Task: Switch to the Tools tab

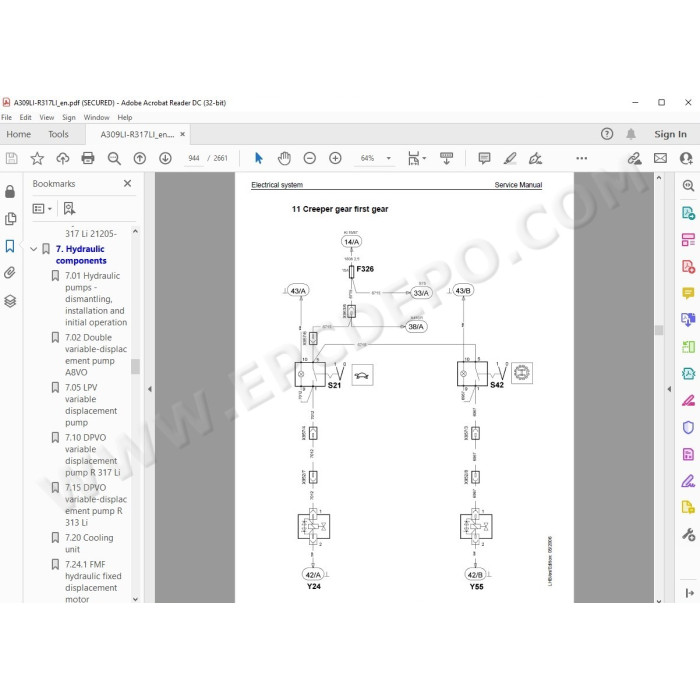Action: point(58,134)
